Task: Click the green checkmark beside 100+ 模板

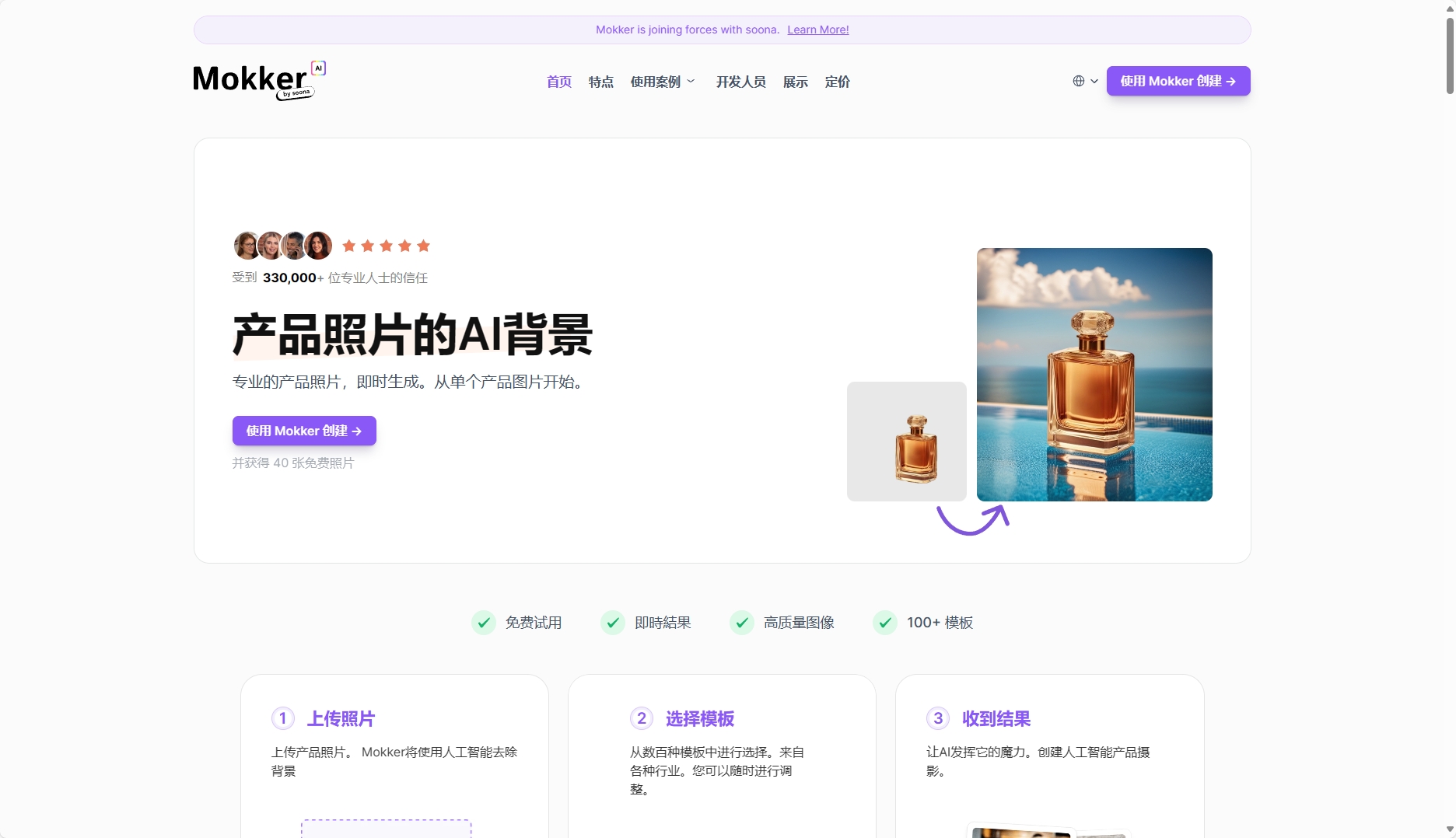Action: 885,623
